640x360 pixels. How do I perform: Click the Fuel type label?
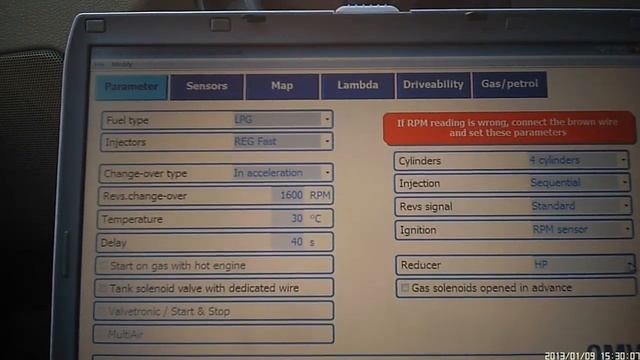pyautogui.click(x=127, y=121)
